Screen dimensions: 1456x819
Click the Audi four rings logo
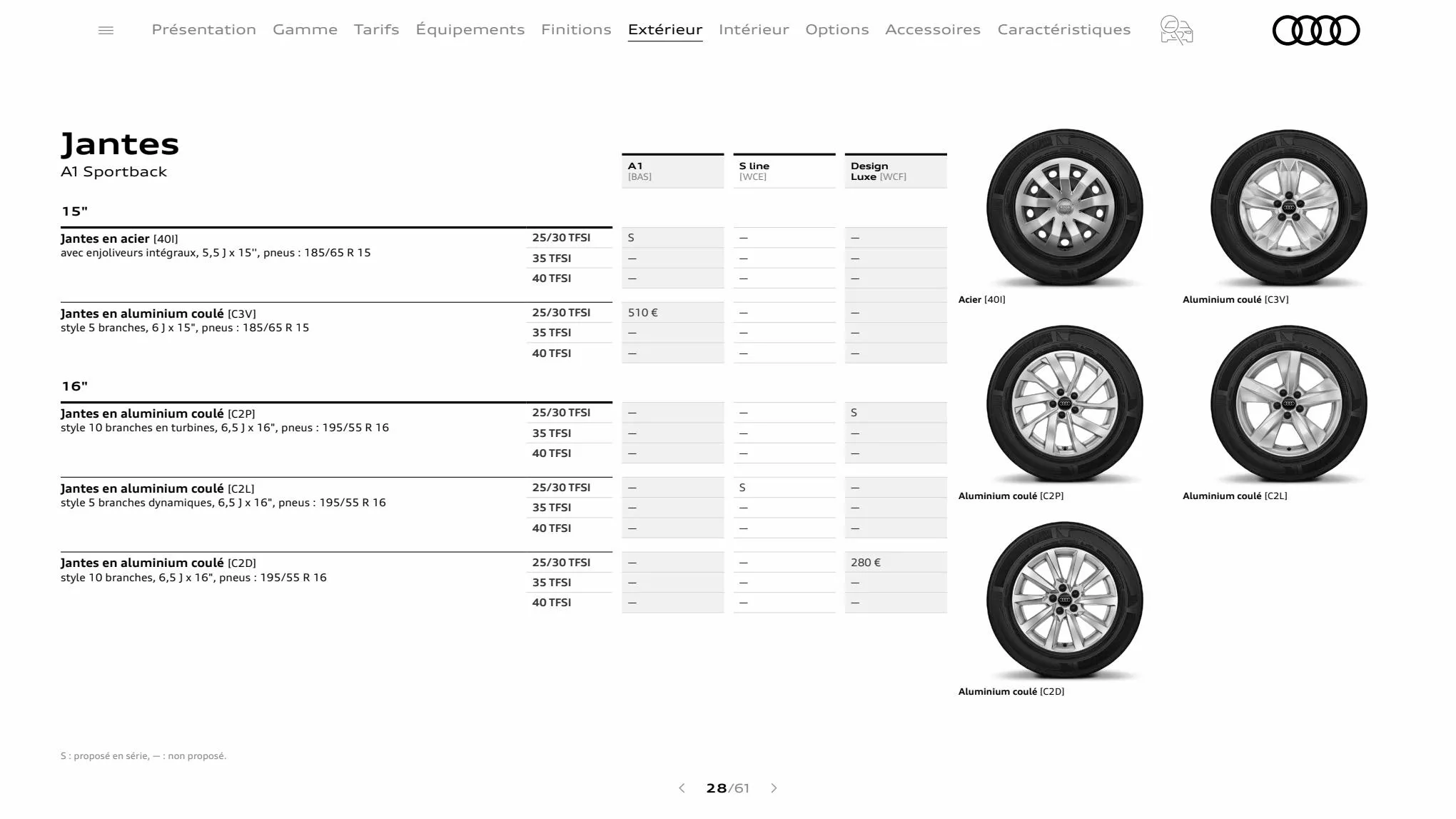(x=1316, y=30)
